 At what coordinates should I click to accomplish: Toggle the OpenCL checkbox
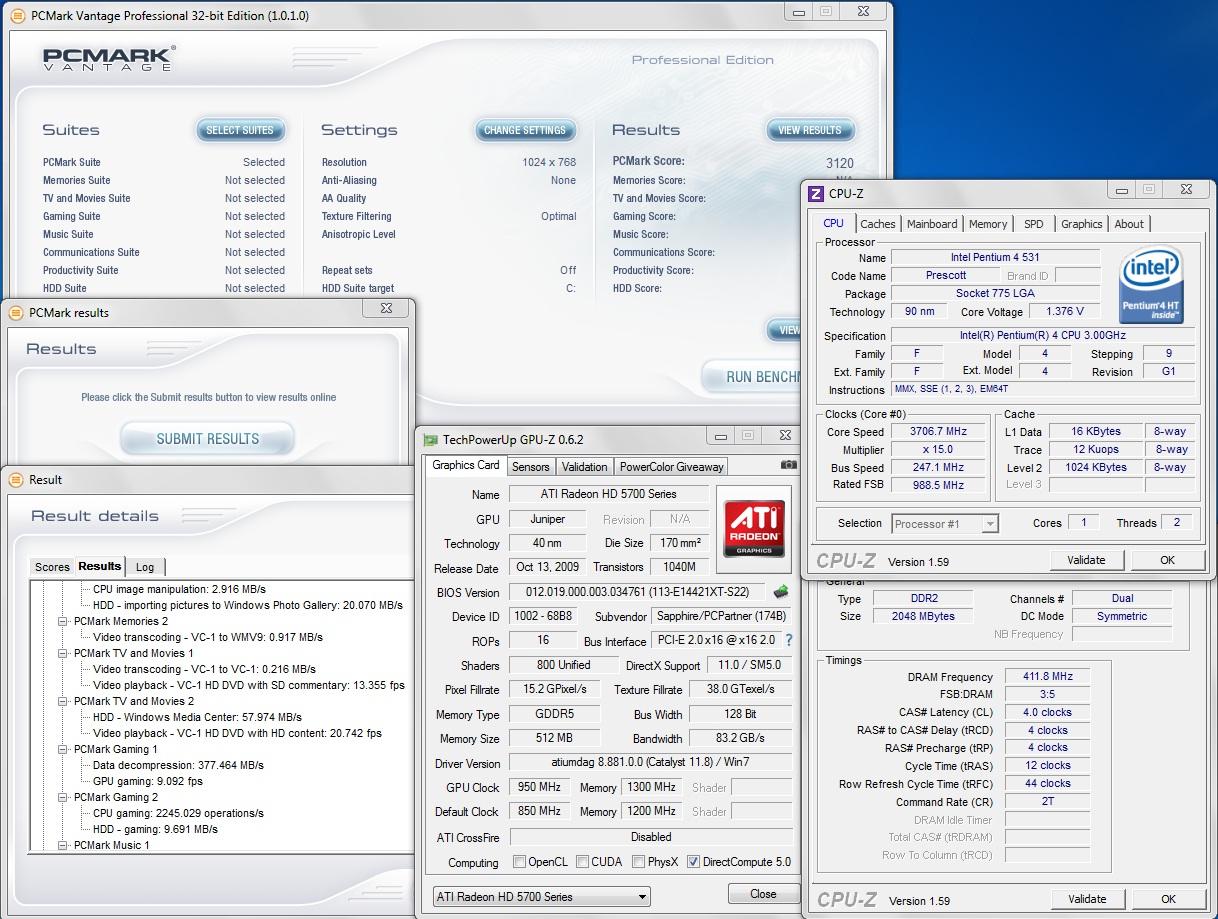coord(519,861)
